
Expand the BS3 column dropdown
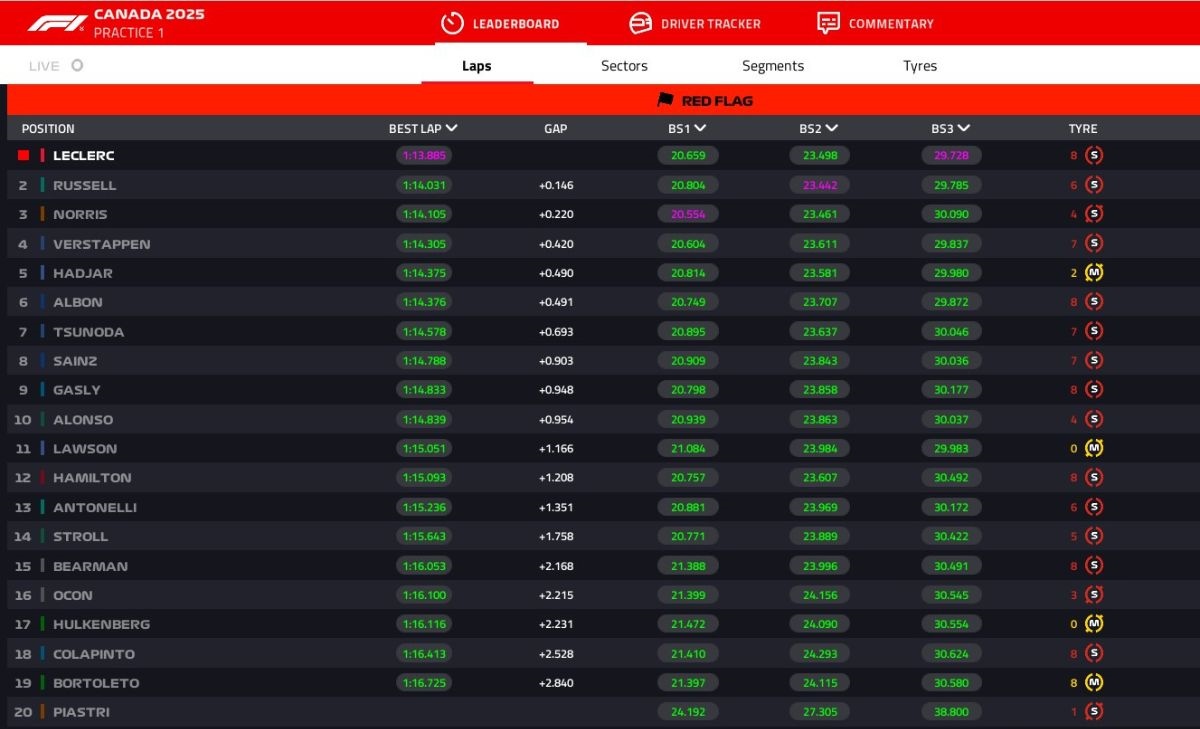tap(964, 128)
